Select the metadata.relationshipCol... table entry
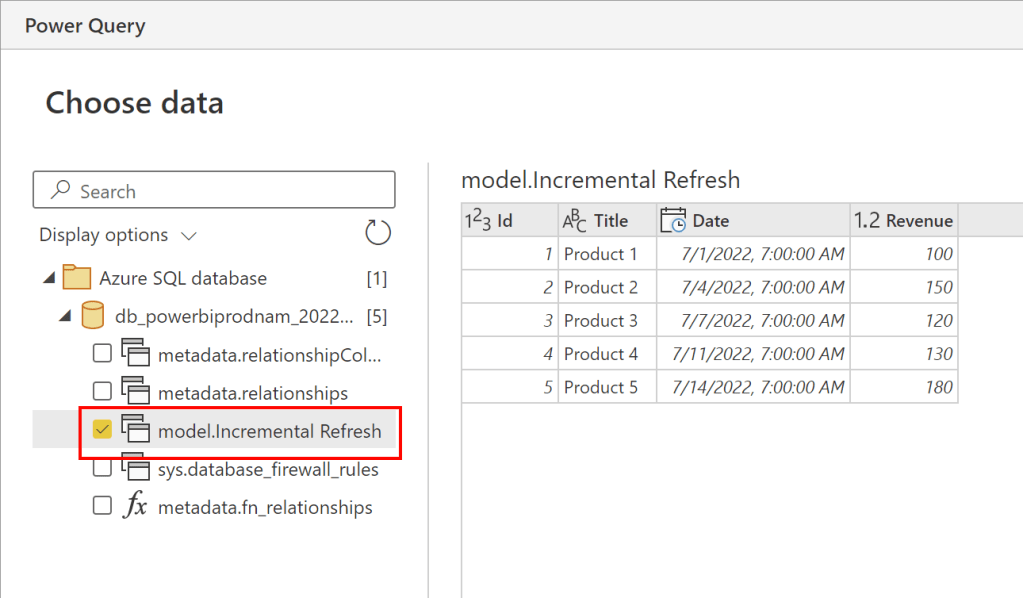 269,354
